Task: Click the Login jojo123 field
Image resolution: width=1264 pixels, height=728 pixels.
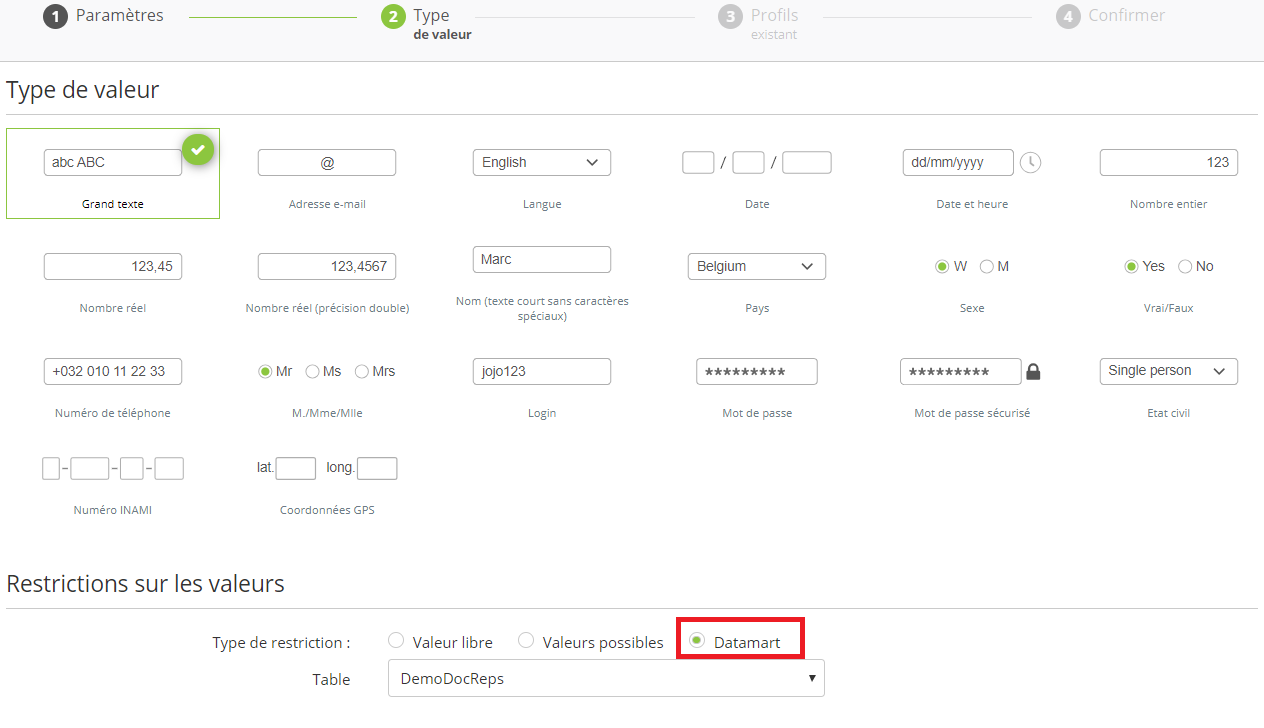Action: [x=541, y=372]
